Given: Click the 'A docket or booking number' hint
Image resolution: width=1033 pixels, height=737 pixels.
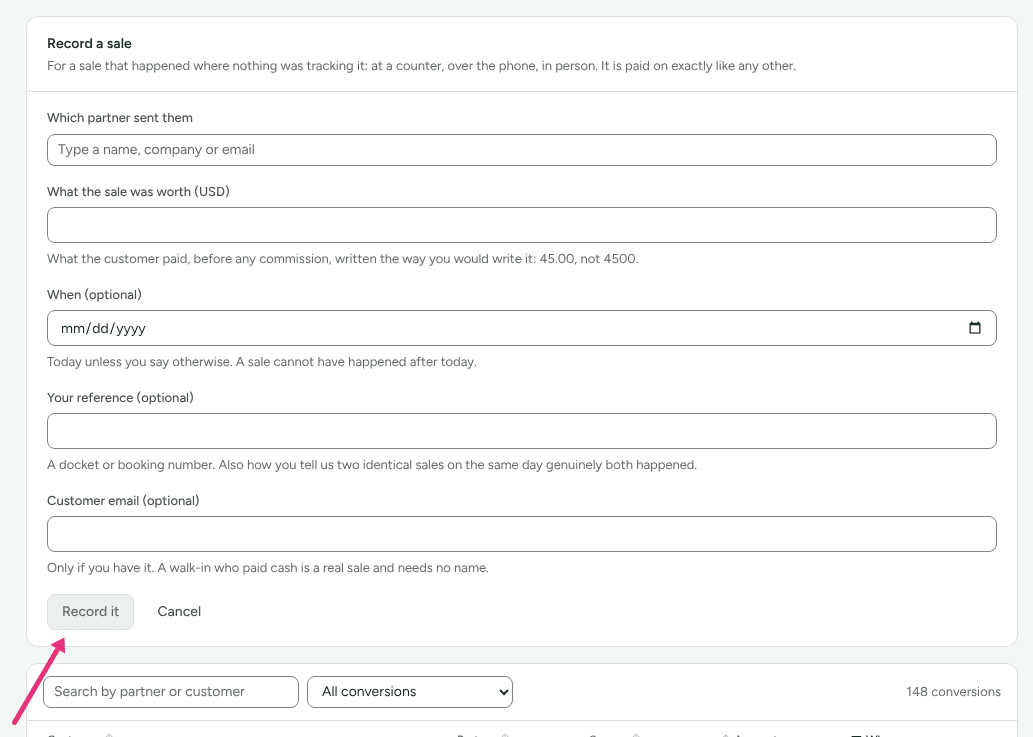Looking at the screenshot, I should tap(372, 465).
